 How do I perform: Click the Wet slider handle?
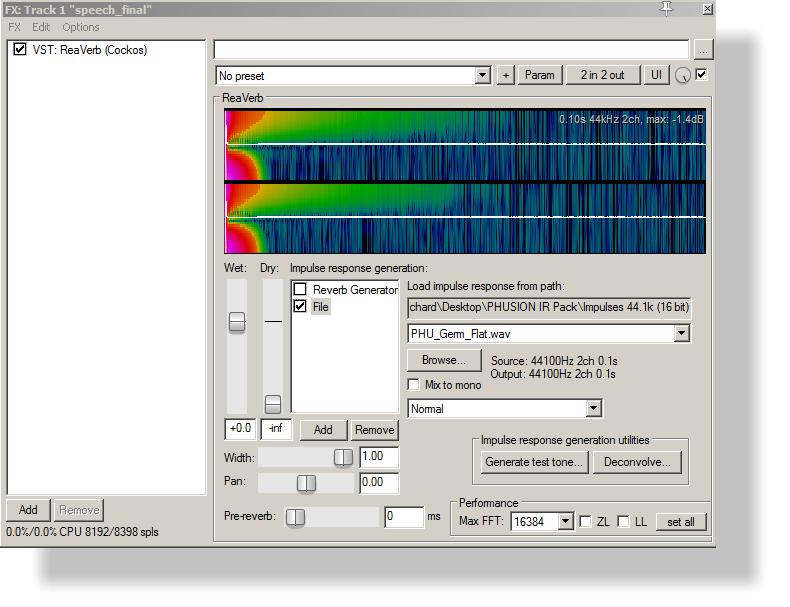coord(237,322)
